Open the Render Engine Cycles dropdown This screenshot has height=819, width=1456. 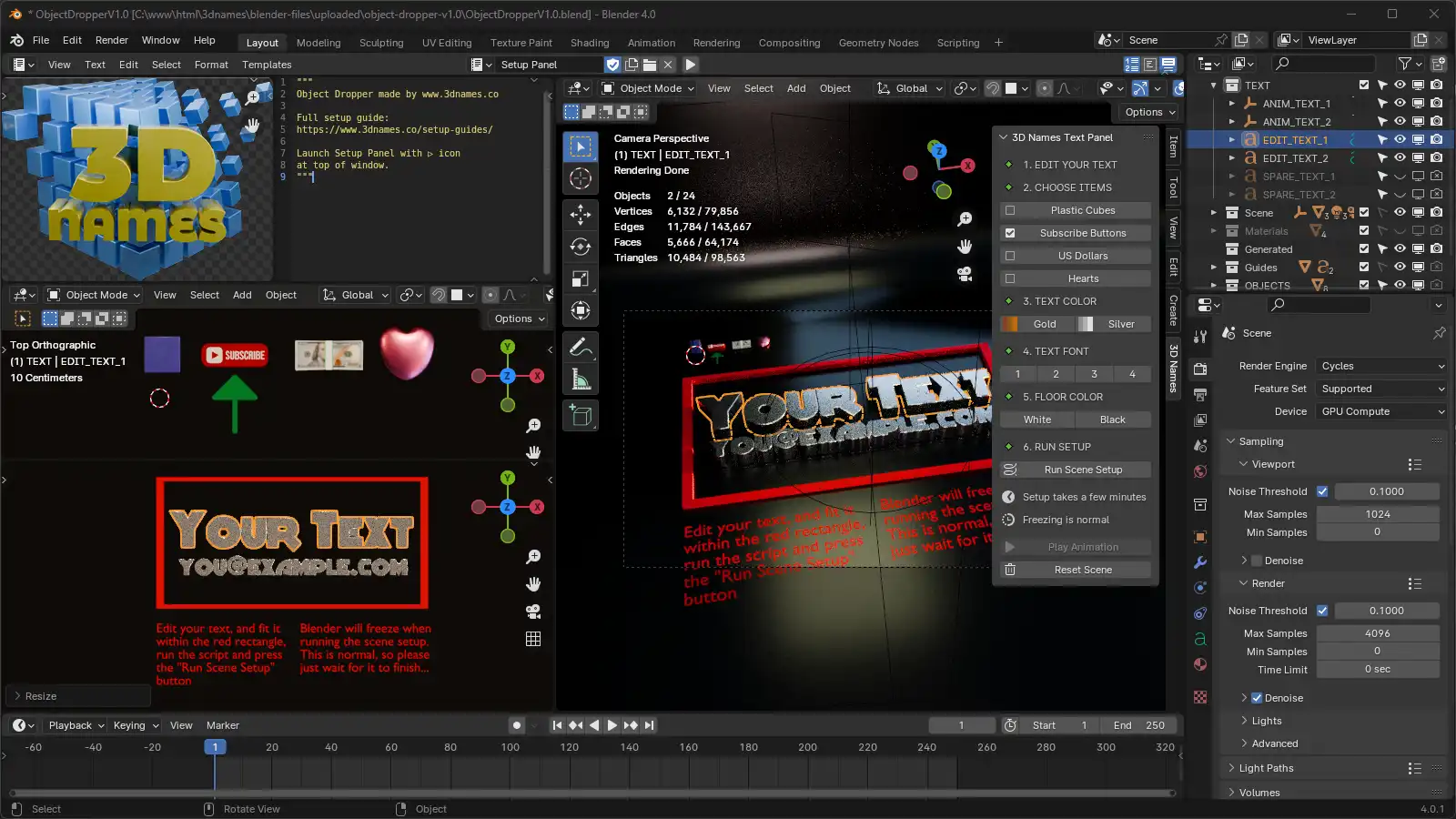point(1381,366)
